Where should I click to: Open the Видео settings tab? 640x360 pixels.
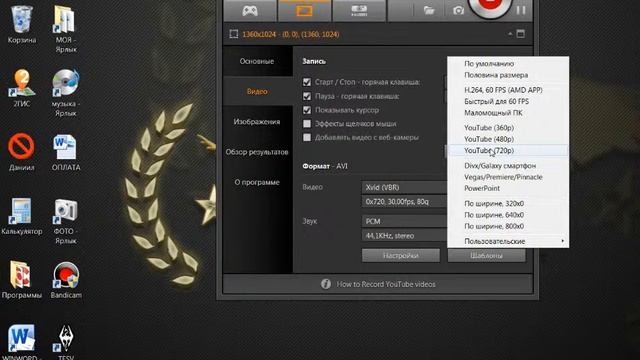(257, 91)
